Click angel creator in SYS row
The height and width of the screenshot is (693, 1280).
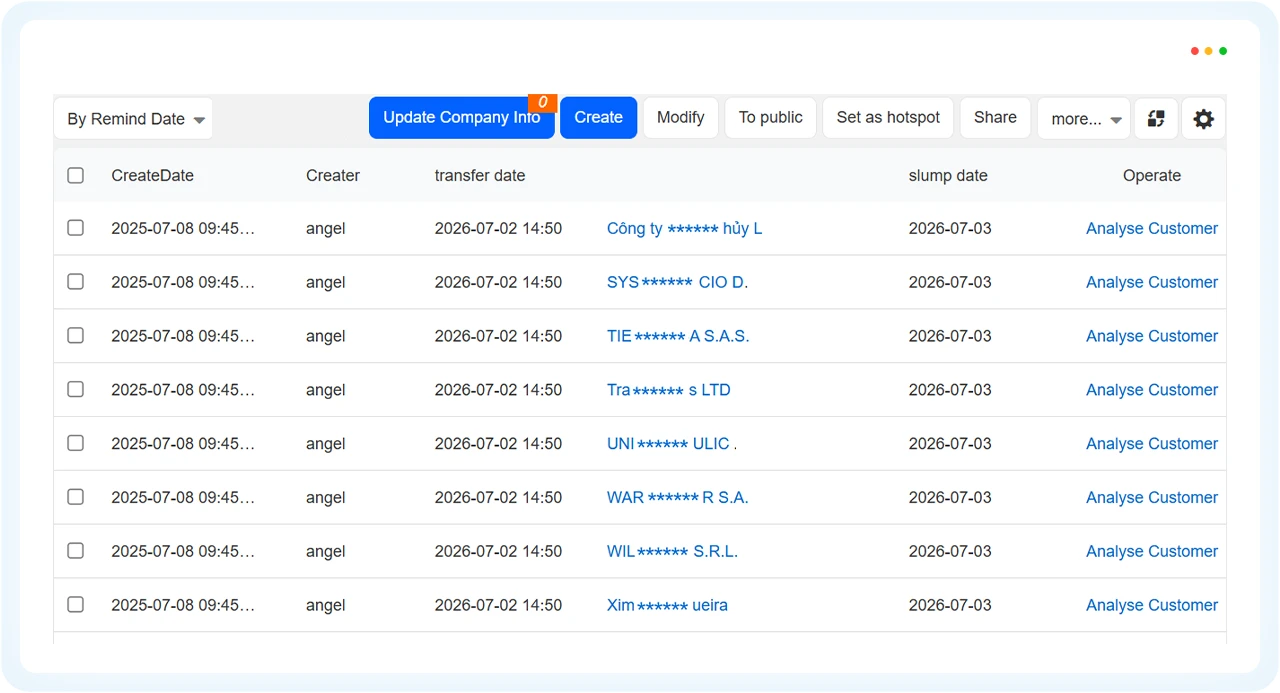(x=326, y=282)
